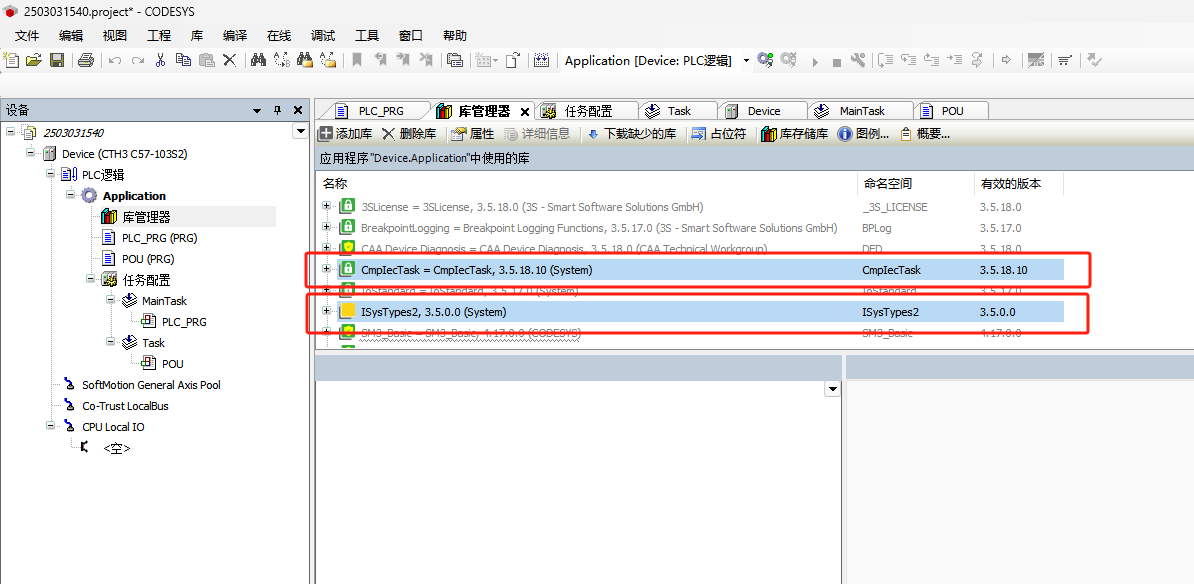Click the 下载缺少的库 button
This screenshot has height=584, width=1194.
point(631,134)
